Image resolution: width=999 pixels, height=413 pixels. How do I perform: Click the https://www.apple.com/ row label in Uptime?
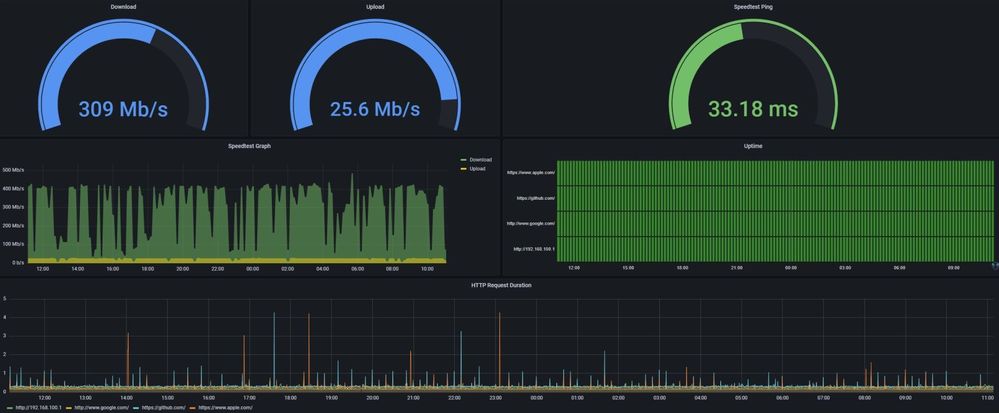(x=531, y=172)
